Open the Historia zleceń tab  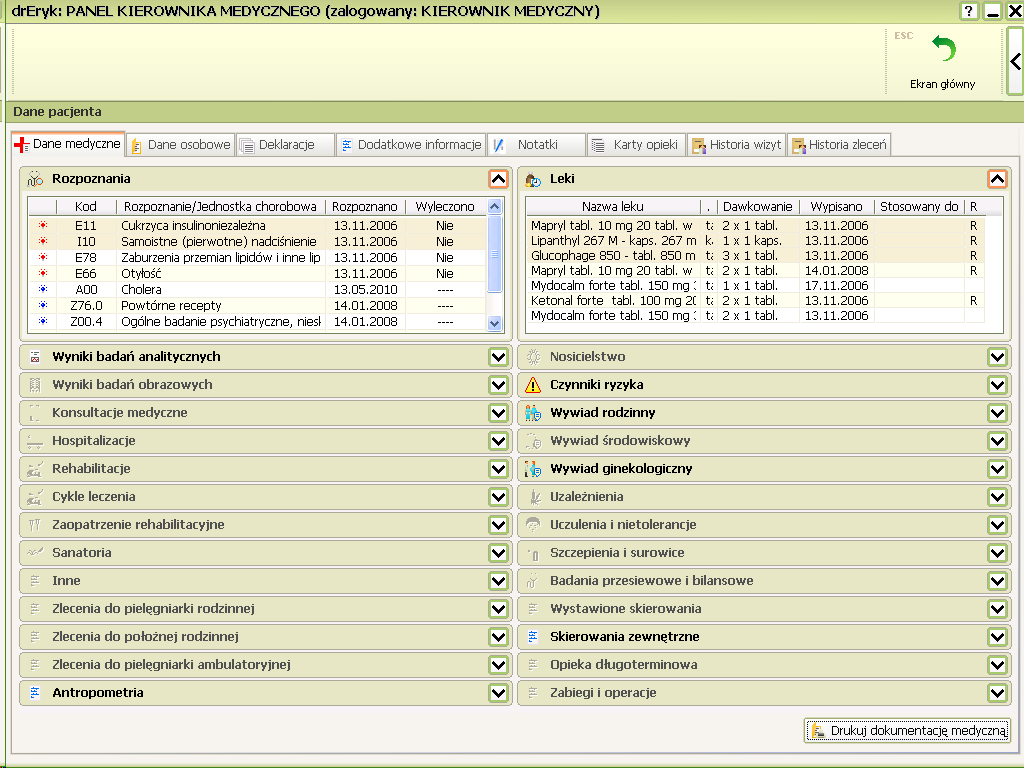(x=840, y=145)
